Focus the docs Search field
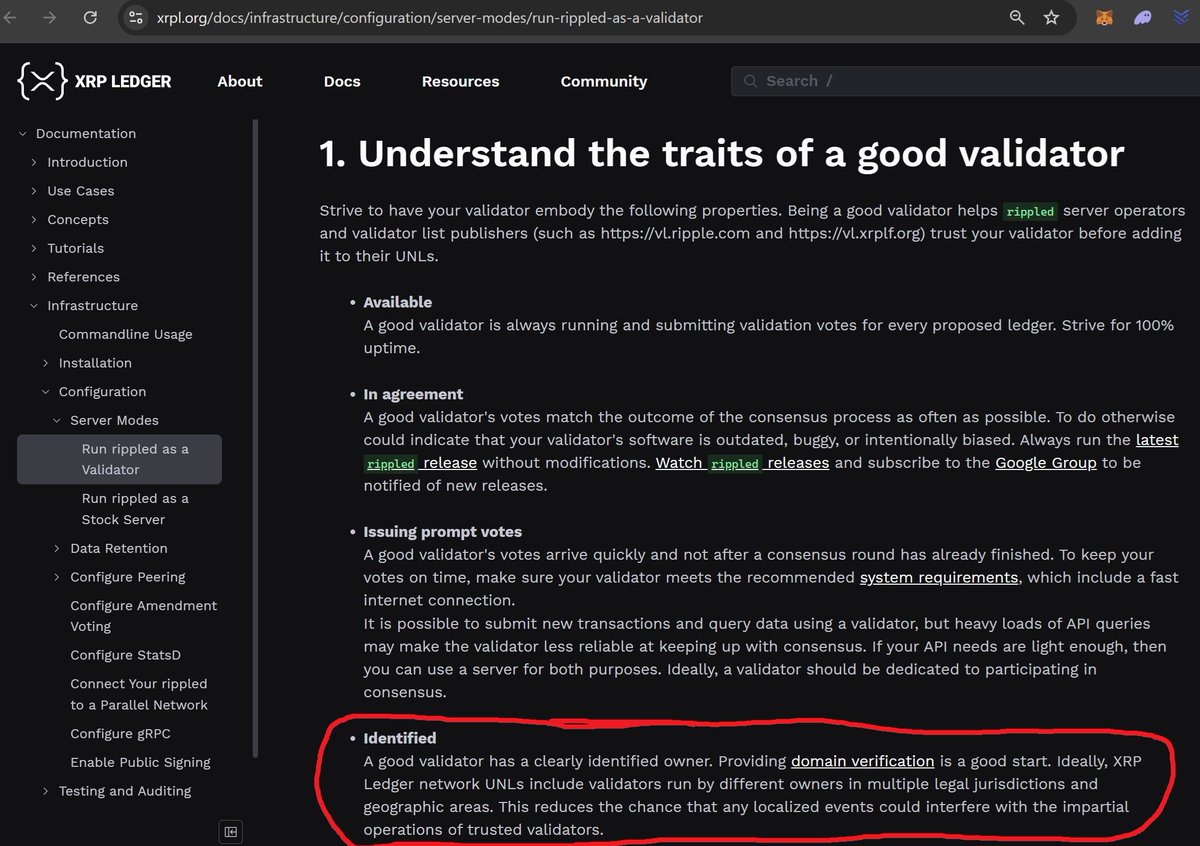Viewport: 1200px width, 846px height. click(x=965, y=81)
